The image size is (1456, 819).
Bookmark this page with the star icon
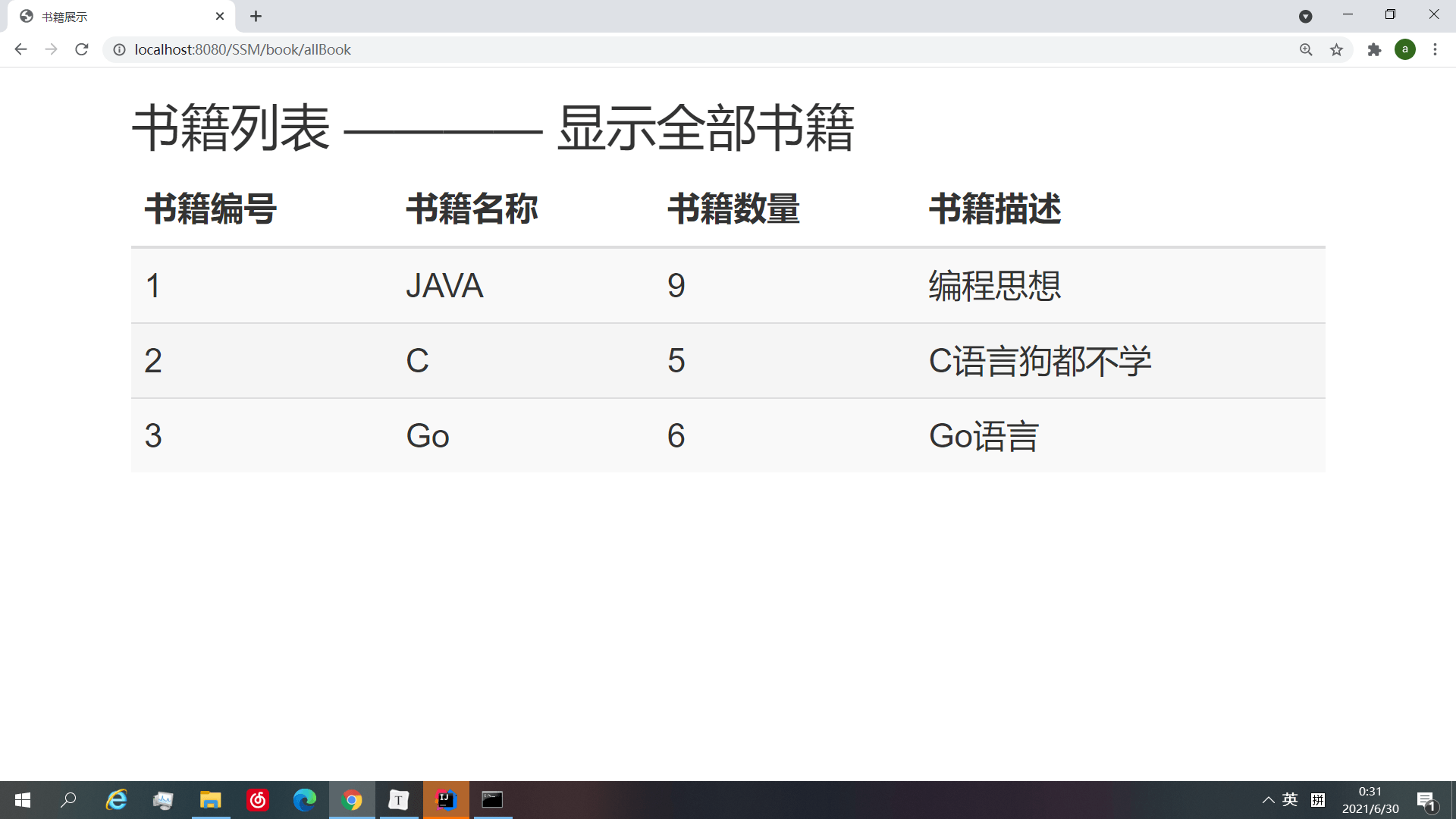[1336, 49]
